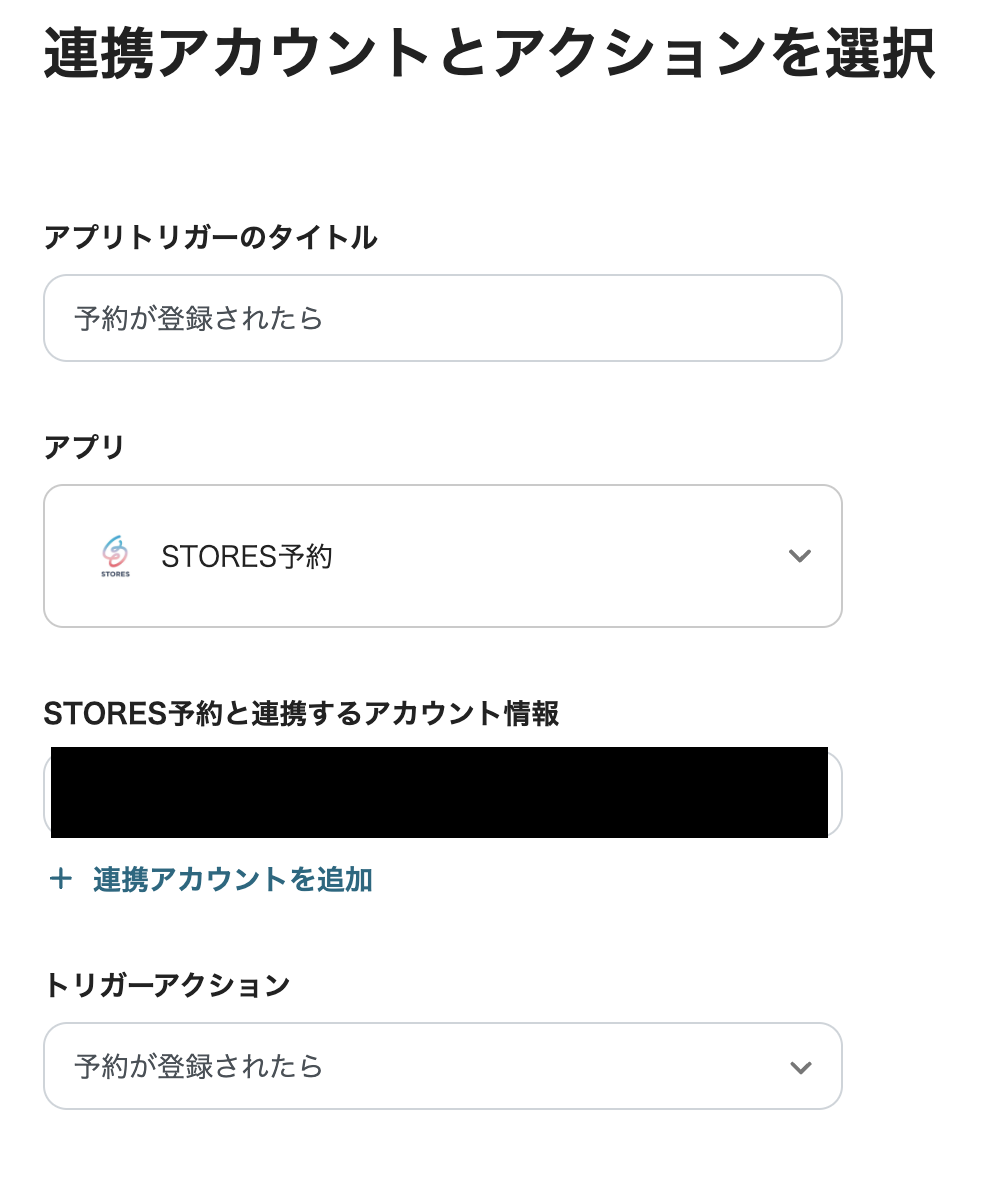Viewport: 1006px width, 1186px height.
Task: Click the STORES logo icon
Action: click(115, 556)
